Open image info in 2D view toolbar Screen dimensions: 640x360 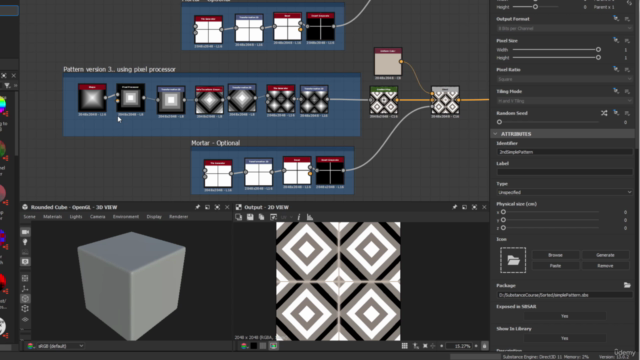pos(299,217)
